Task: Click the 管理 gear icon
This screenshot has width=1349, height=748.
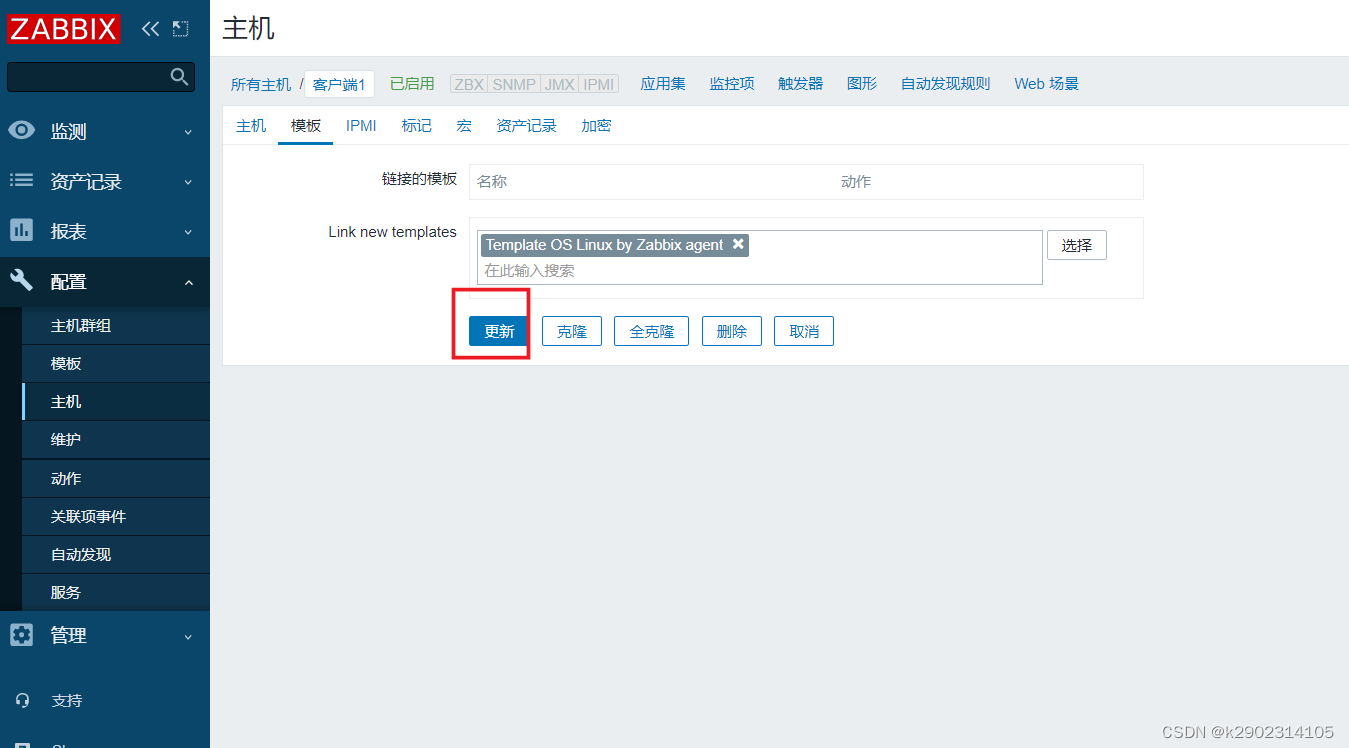Action: click(x=22, y=635)
